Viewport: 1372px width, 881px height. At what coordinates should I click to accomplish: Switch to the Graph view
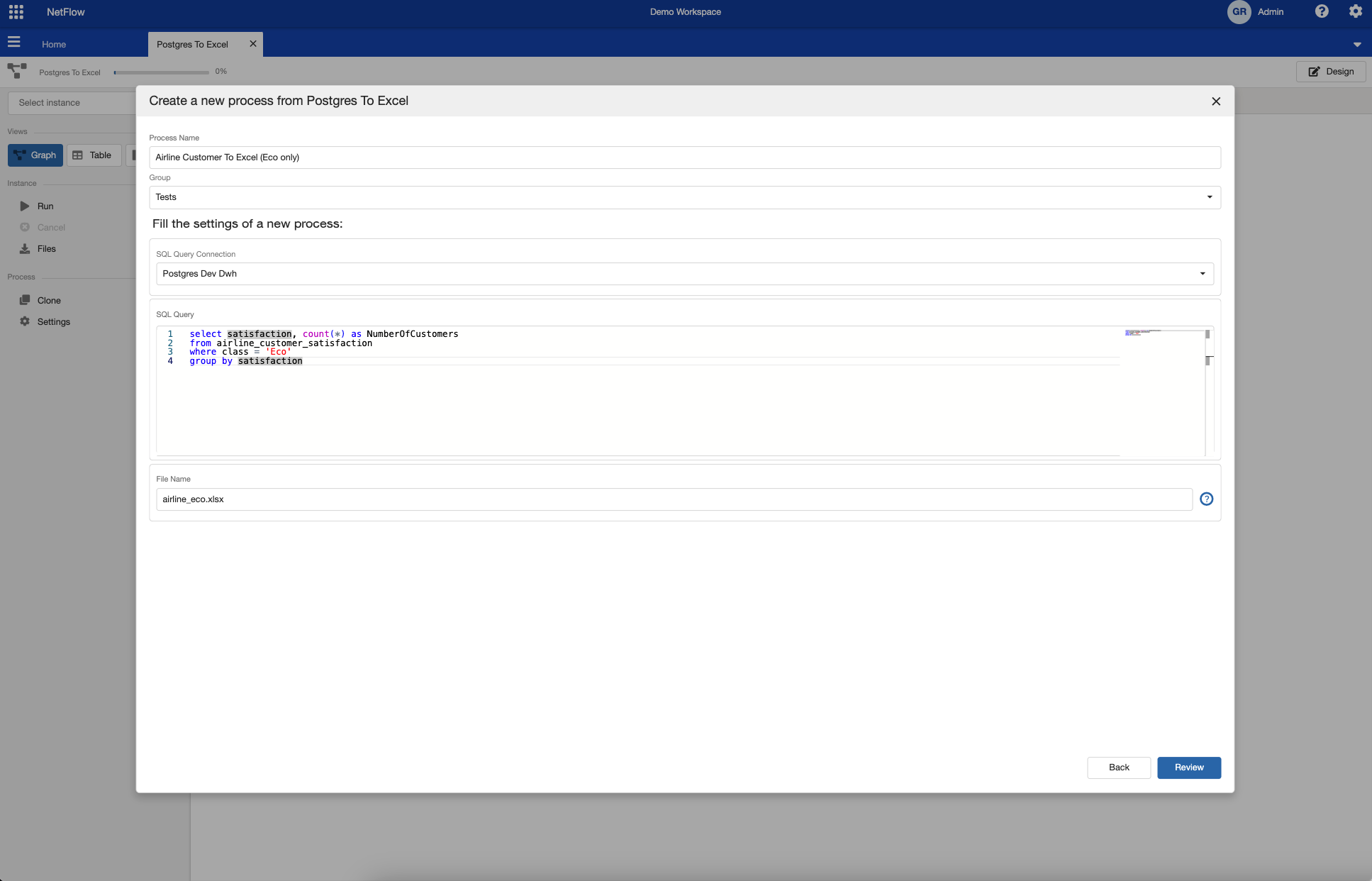point(35,155)
